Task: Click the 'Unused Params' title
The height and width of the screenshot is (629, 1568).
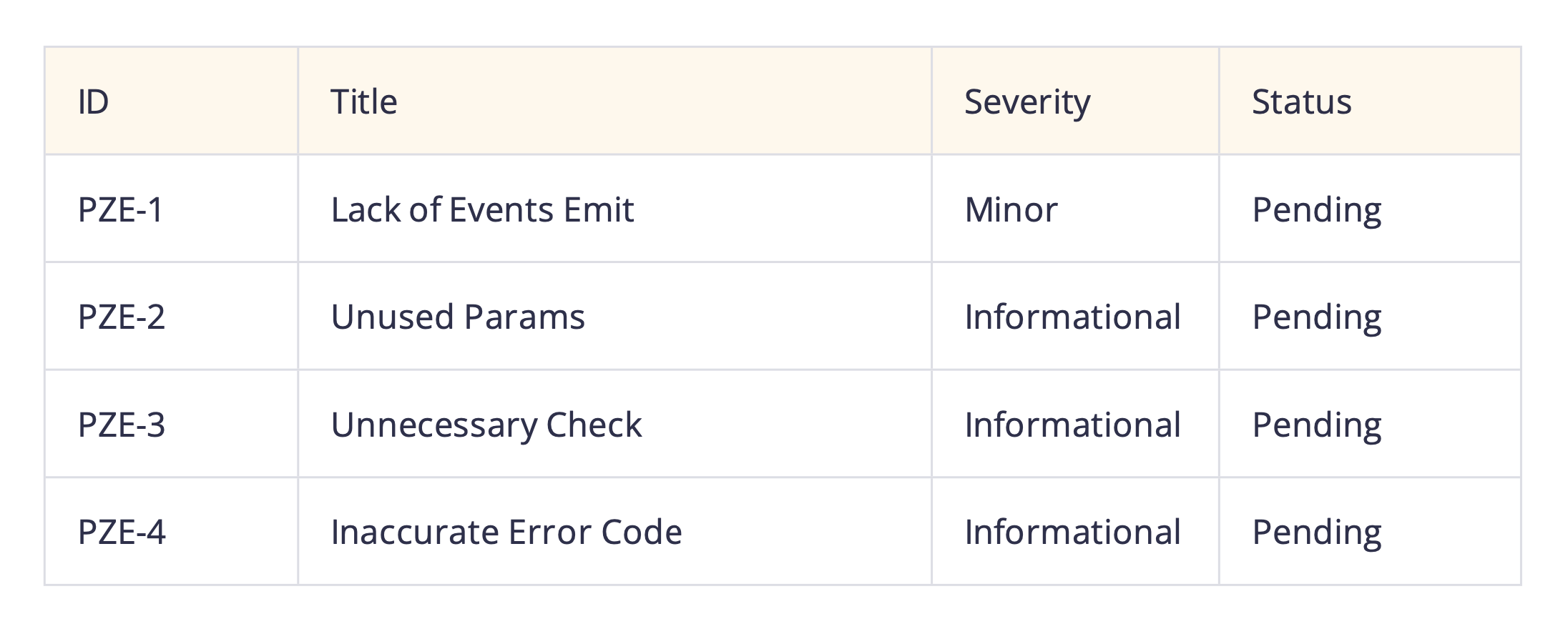Action: 458,317
